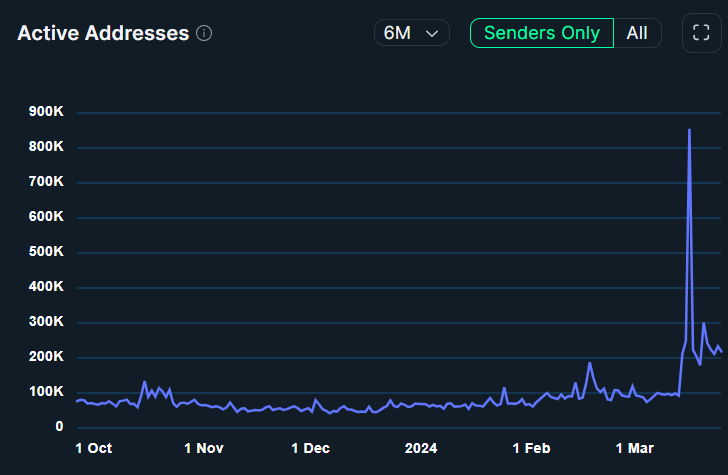This screenshot has height=475, width=728.
Task: Click the 1 Feb x-axis label
Action: [x=532, y=449]
